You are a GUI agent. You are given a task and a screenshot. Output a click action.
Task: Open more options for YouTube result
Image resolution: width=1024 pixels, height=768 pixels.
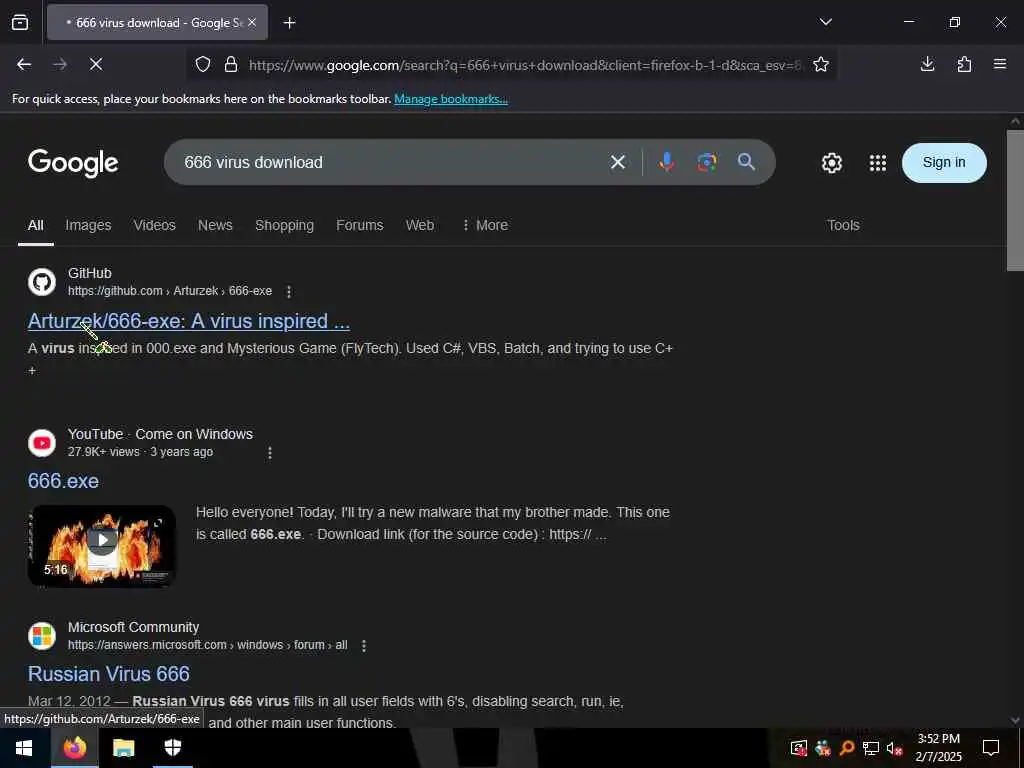tap(270, 453)
